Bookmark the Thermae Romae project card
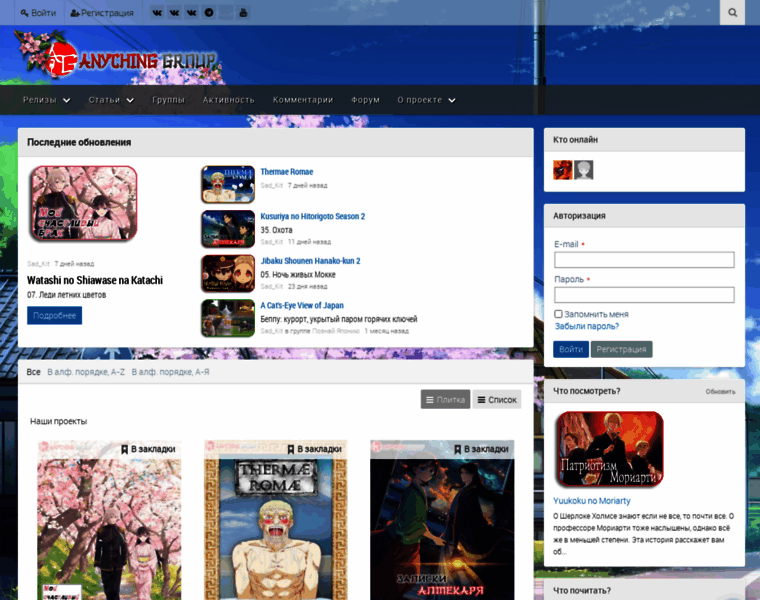 pyautogui.click(x=314, y=449)
